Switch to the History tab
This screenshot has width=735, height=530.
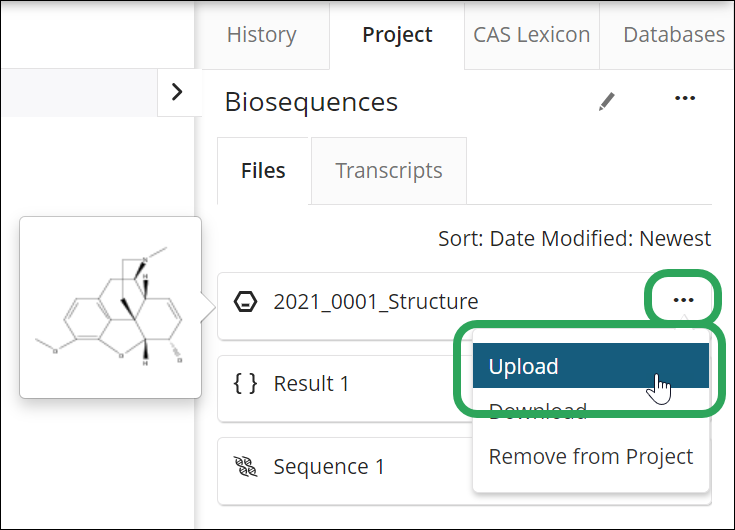pos(261,34)
